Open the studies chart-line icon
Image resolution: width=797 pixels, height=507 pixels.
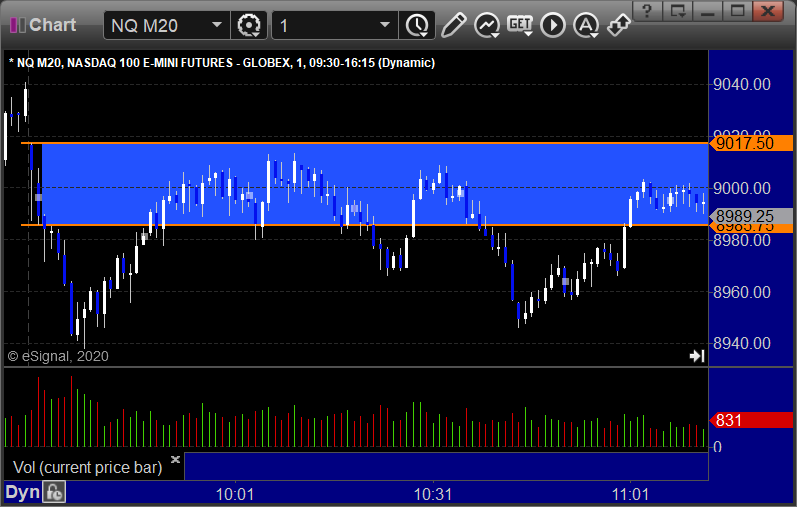487,25
